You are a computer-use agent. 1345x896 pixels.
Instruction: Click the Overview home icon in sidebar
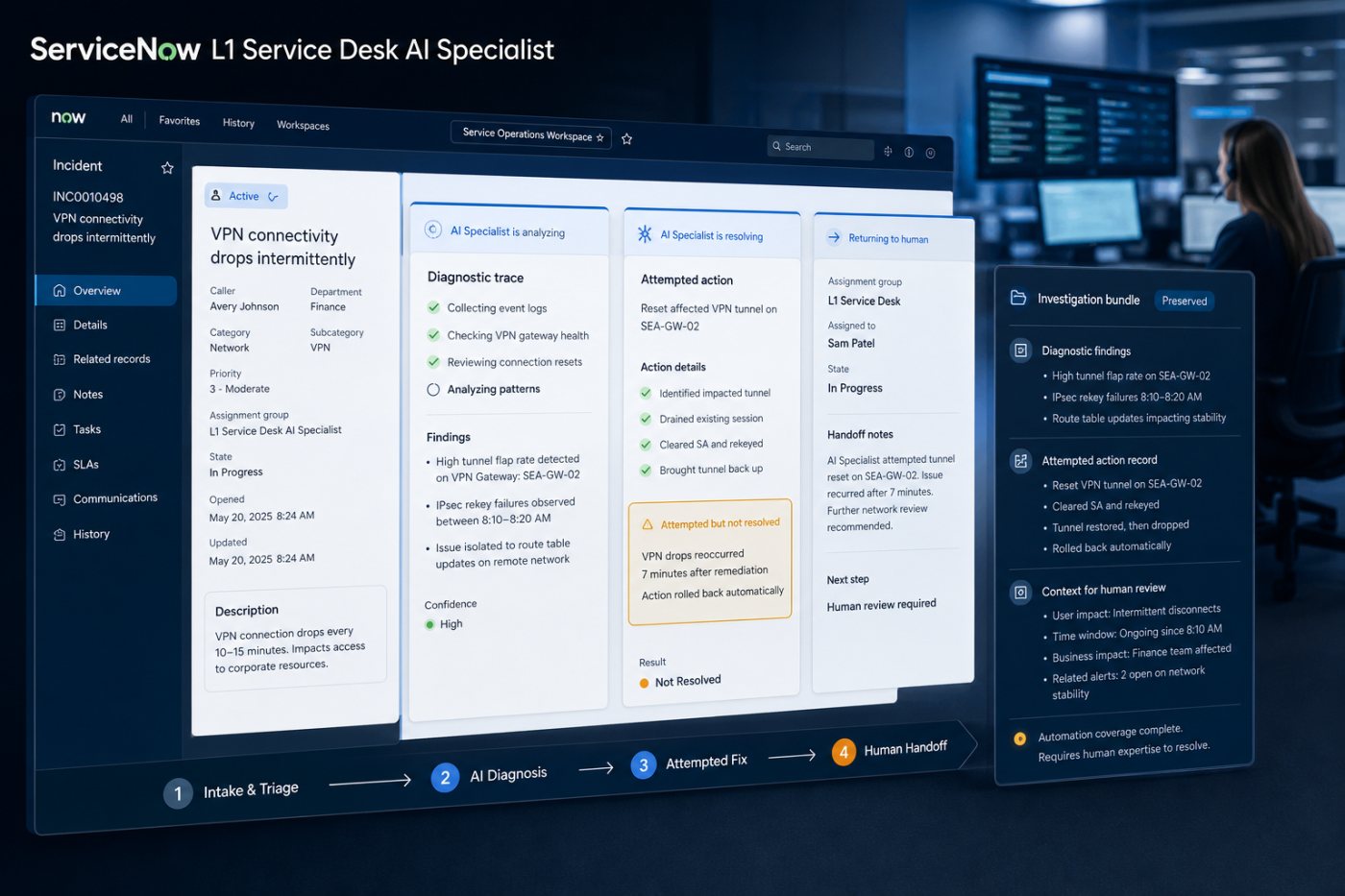coord(60,290)
